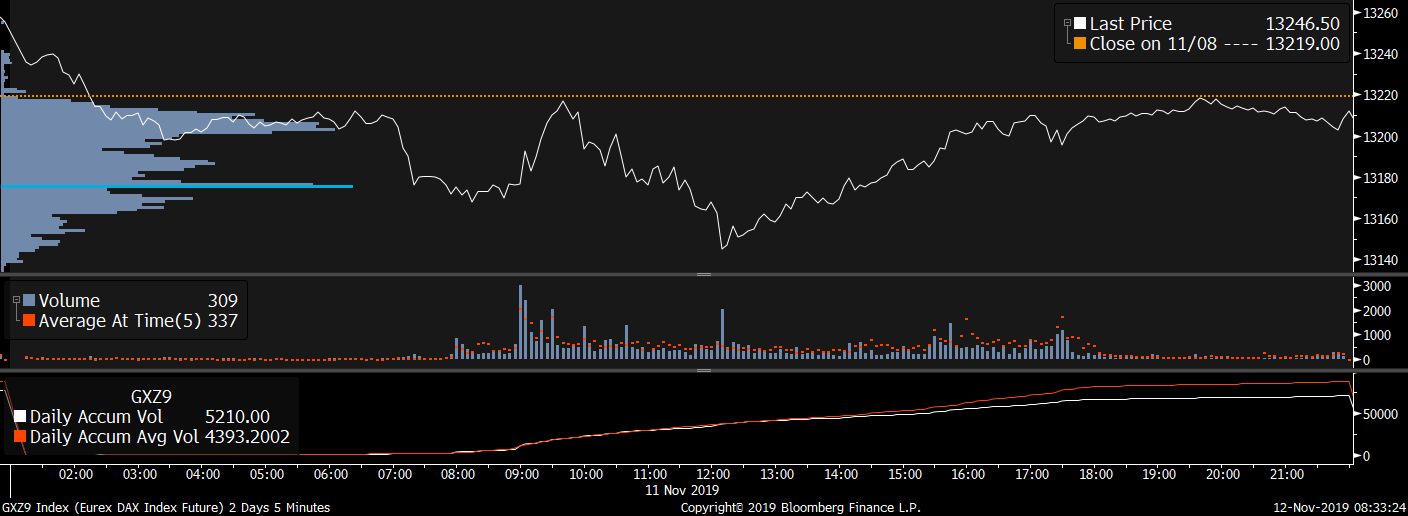Click the 12-Nov-2019 08:33:24 timestamp
Image resolution: width=1408 pixels, height=516 pixels.
point(1338,508)
